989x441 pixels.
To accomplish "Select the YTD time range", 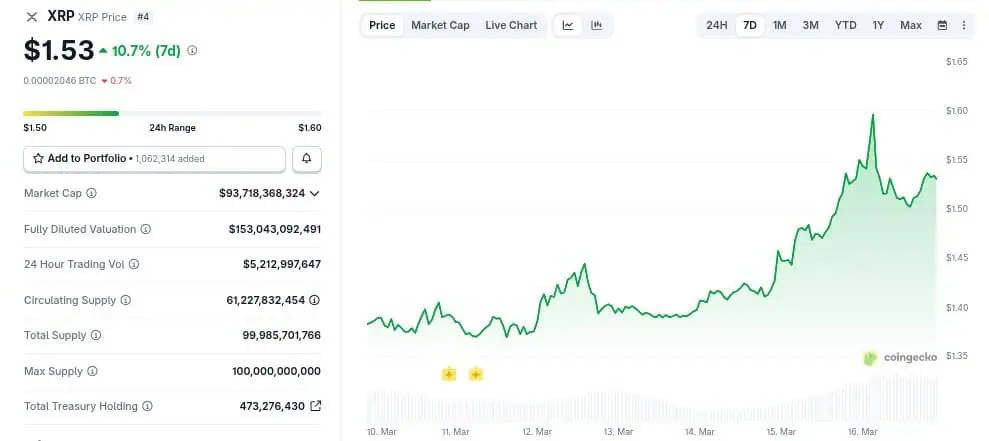I will [845, 25].
